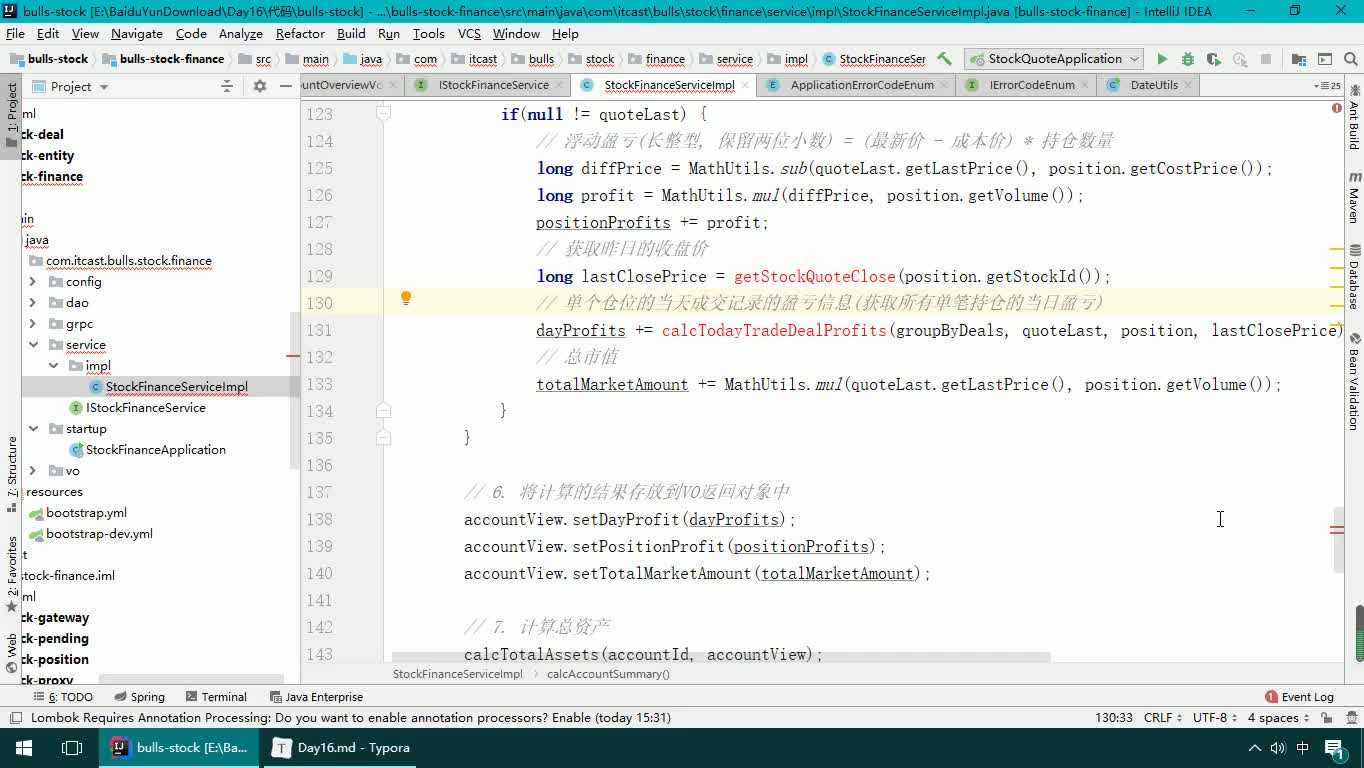Open the Structure tool window

12,475
